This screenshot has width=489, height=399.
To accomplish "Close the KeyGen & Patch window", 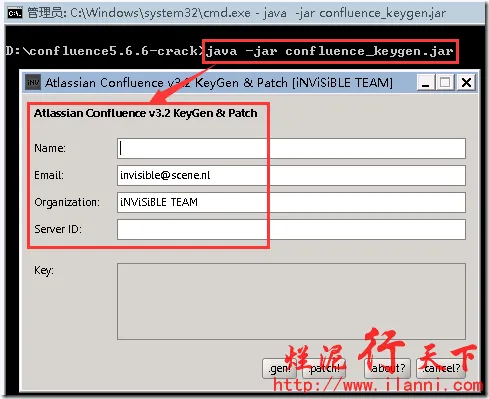I will click(466, 83).
